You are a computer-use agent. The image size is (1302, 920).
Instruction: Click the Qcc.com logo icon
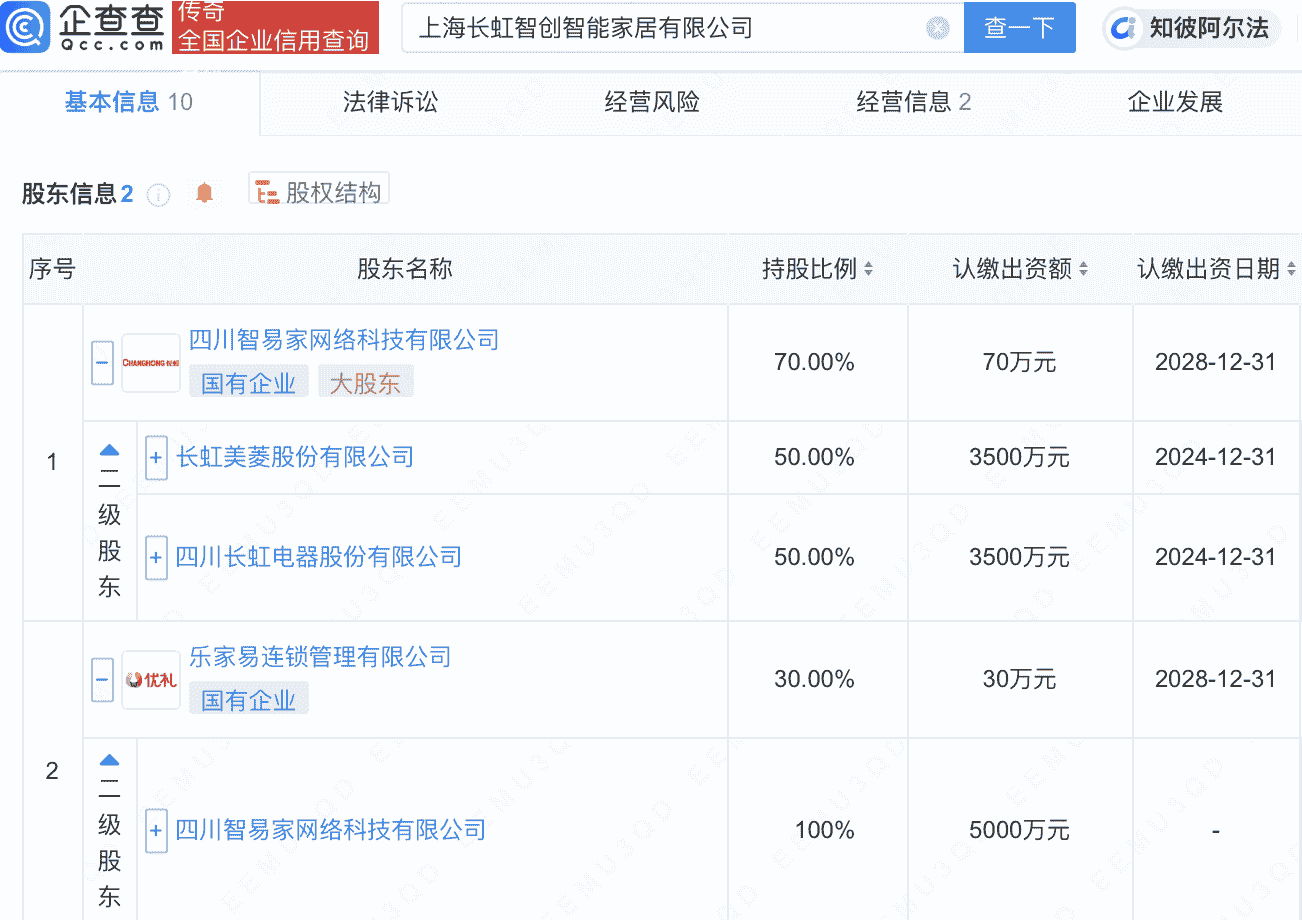pyautogui.click(x=26, y=27)
